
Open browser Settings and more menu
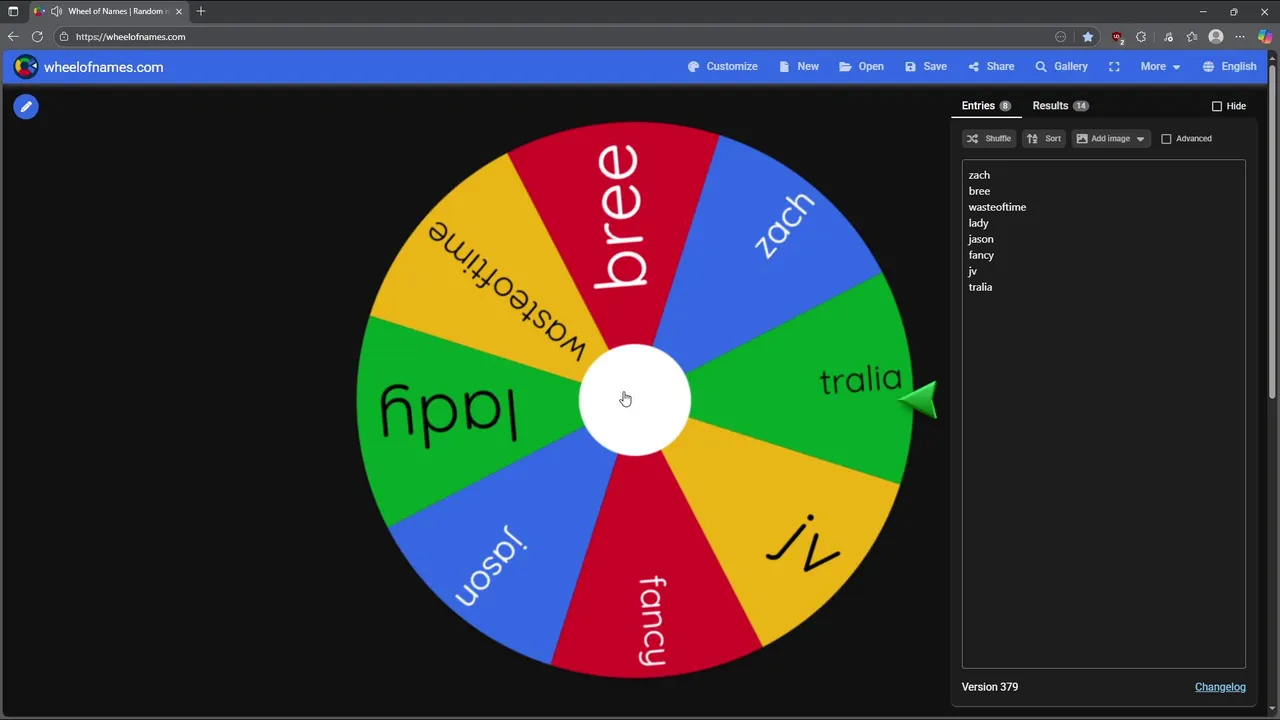click(1240, 37)
